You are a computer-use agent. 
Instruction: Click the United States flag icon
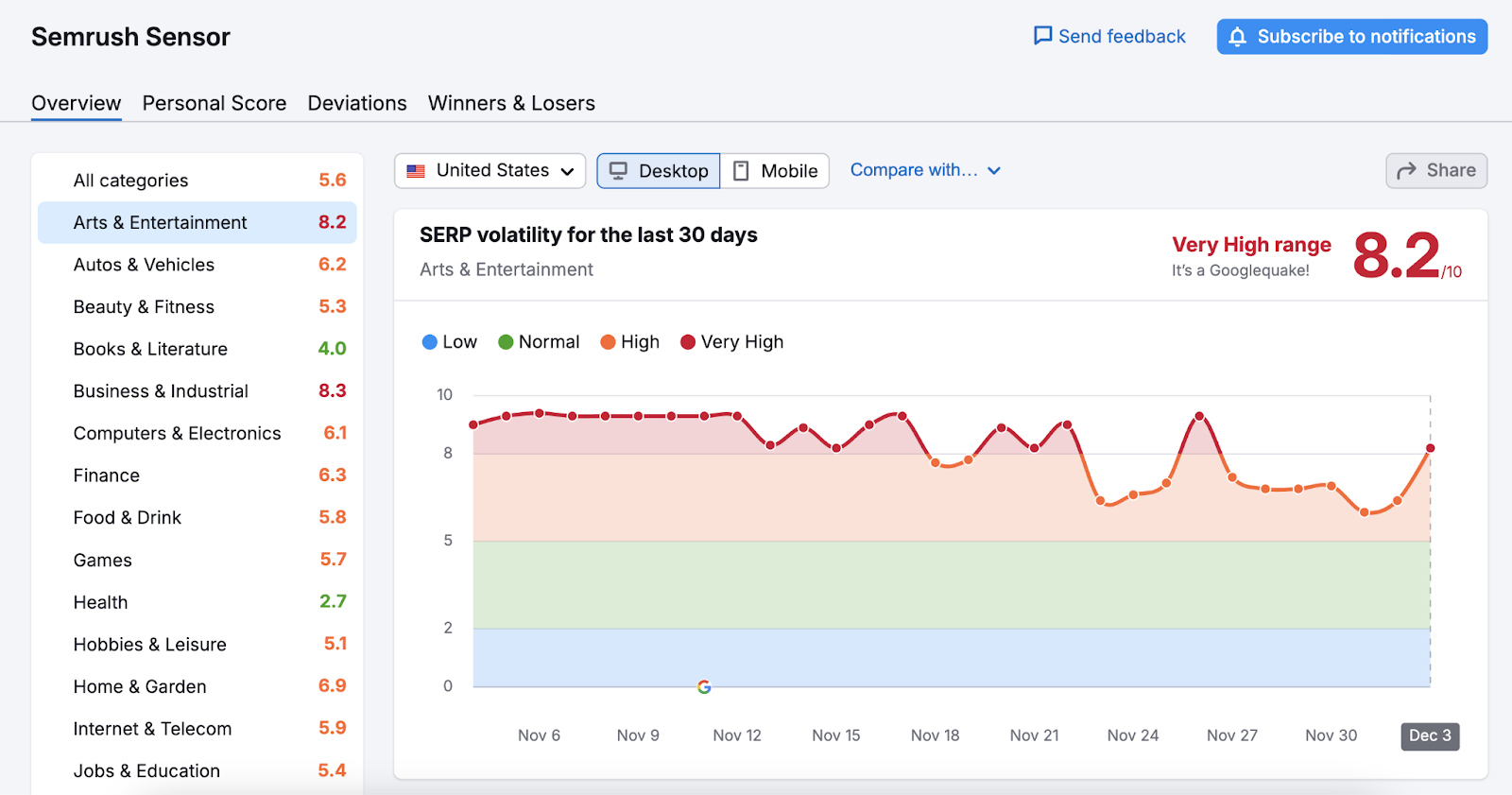point(416,171)
